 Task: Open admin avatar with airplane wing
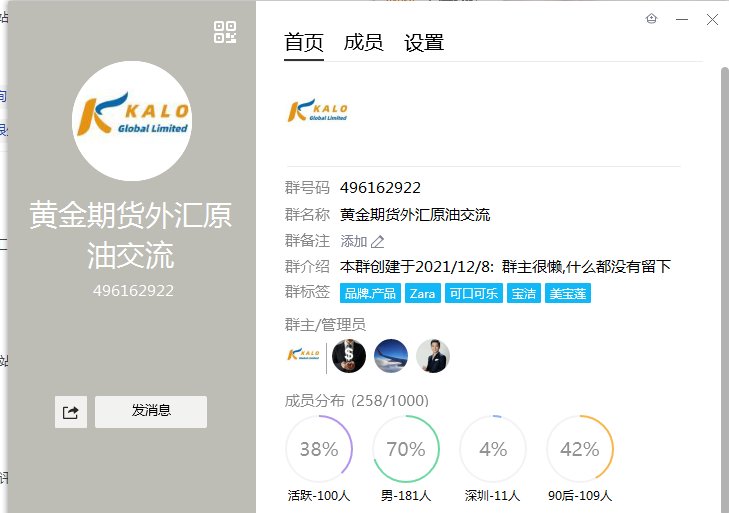(x=391, y=356)
